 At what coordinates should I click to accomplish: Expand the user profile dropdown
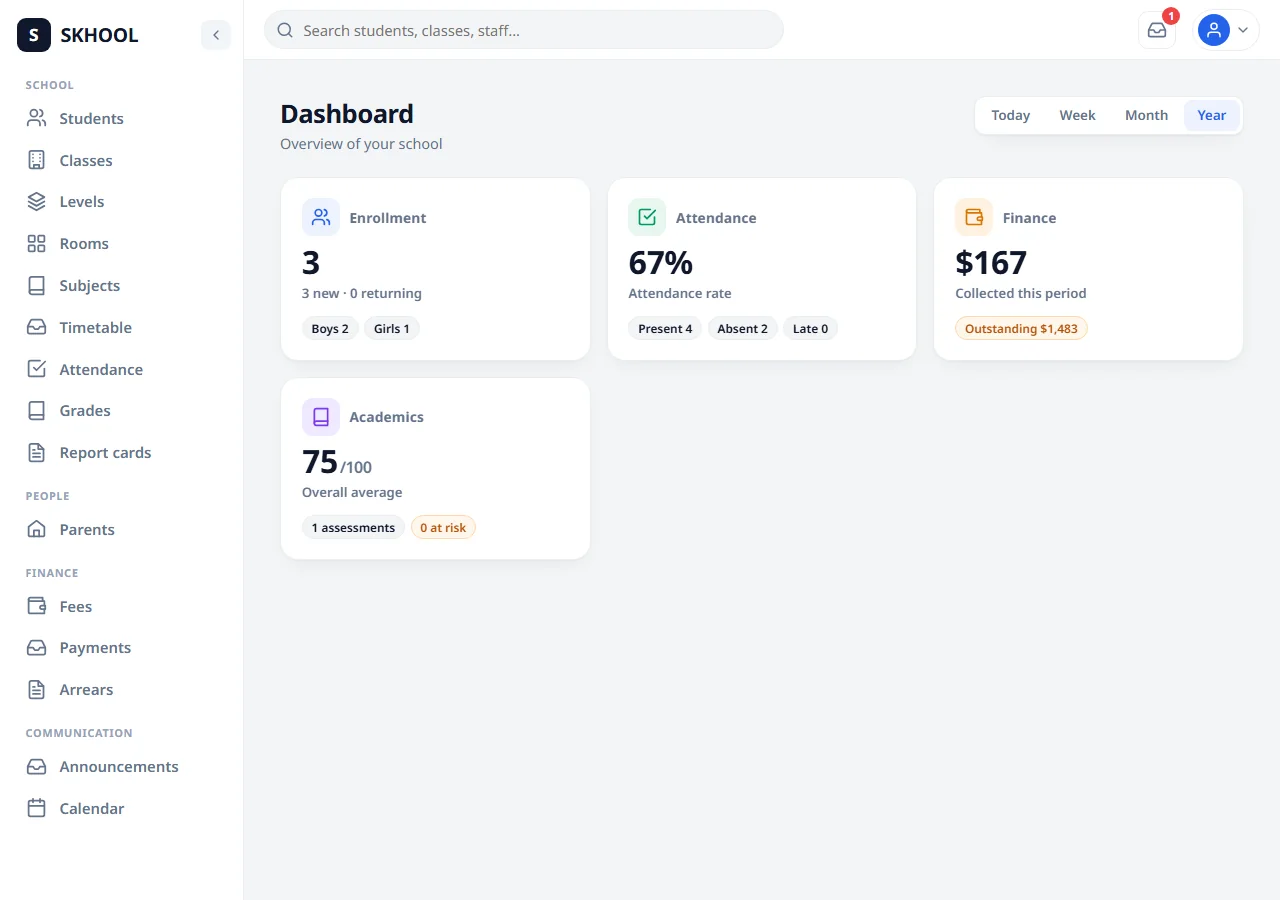pyautogui.click(x=1228, y=30)
